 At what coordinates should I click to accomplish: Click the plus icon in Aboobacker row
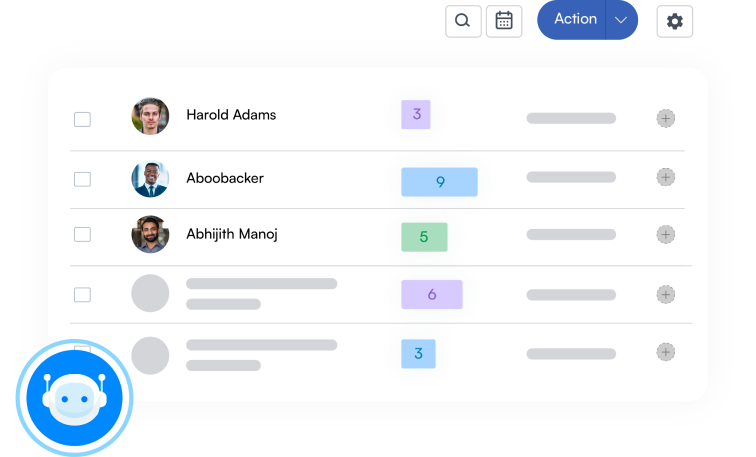(665, 177)
